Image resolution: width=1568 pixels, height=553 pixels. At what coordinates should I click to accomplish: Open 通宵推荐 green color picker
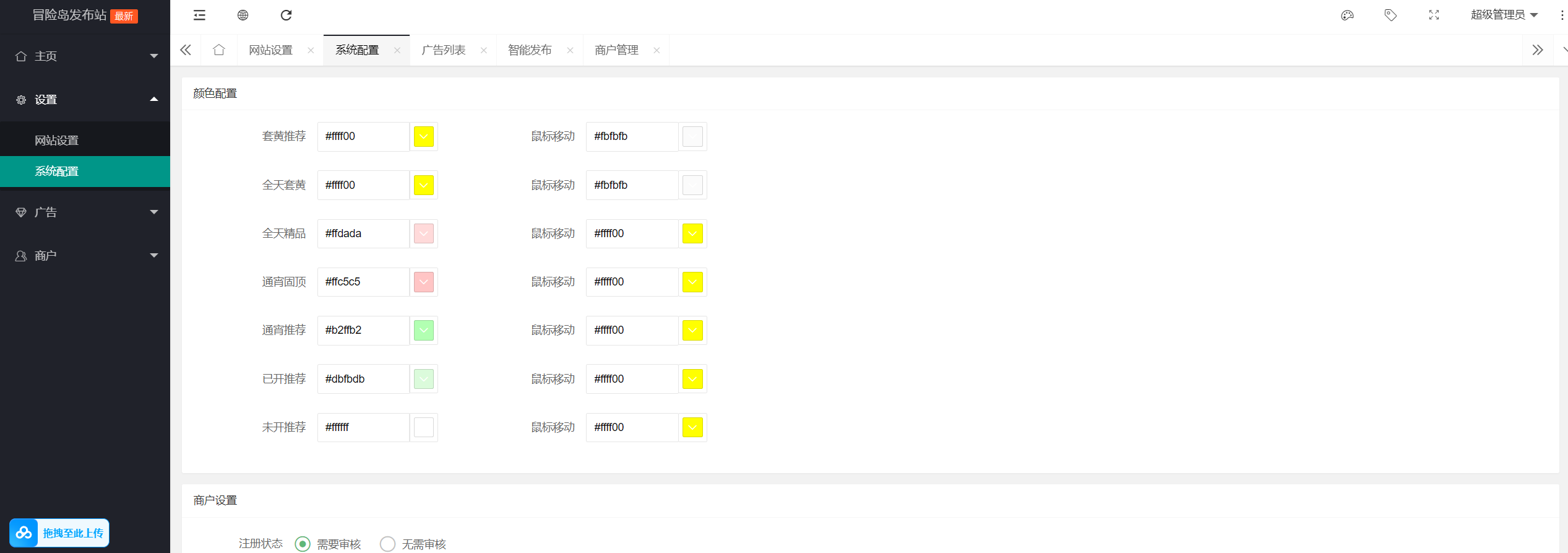click(x=424, y=330)
